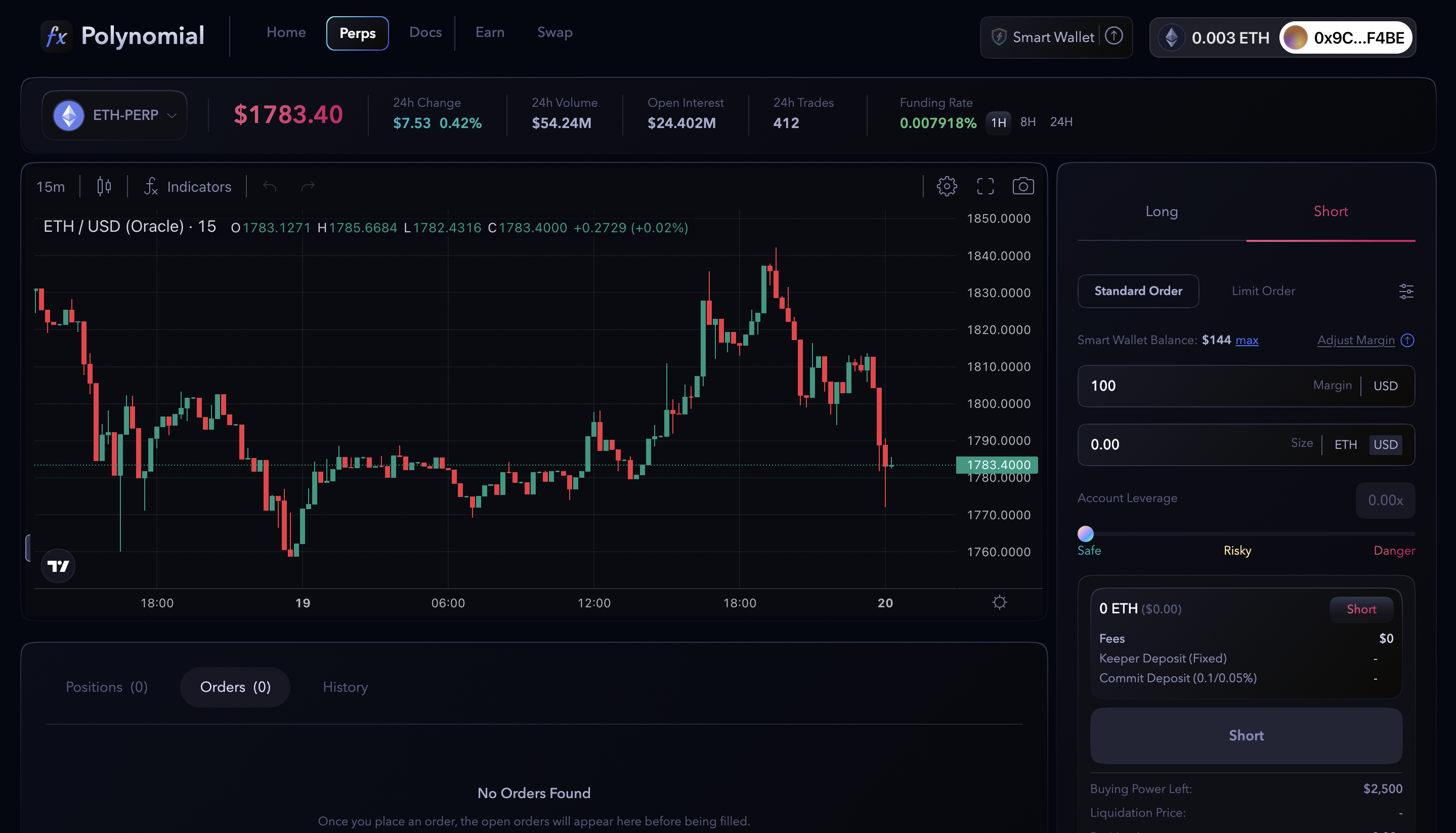Screen dimensions: 1456x833
Task: Click Smart Wallet upload arrow icon
Action: coord(1114,36)
